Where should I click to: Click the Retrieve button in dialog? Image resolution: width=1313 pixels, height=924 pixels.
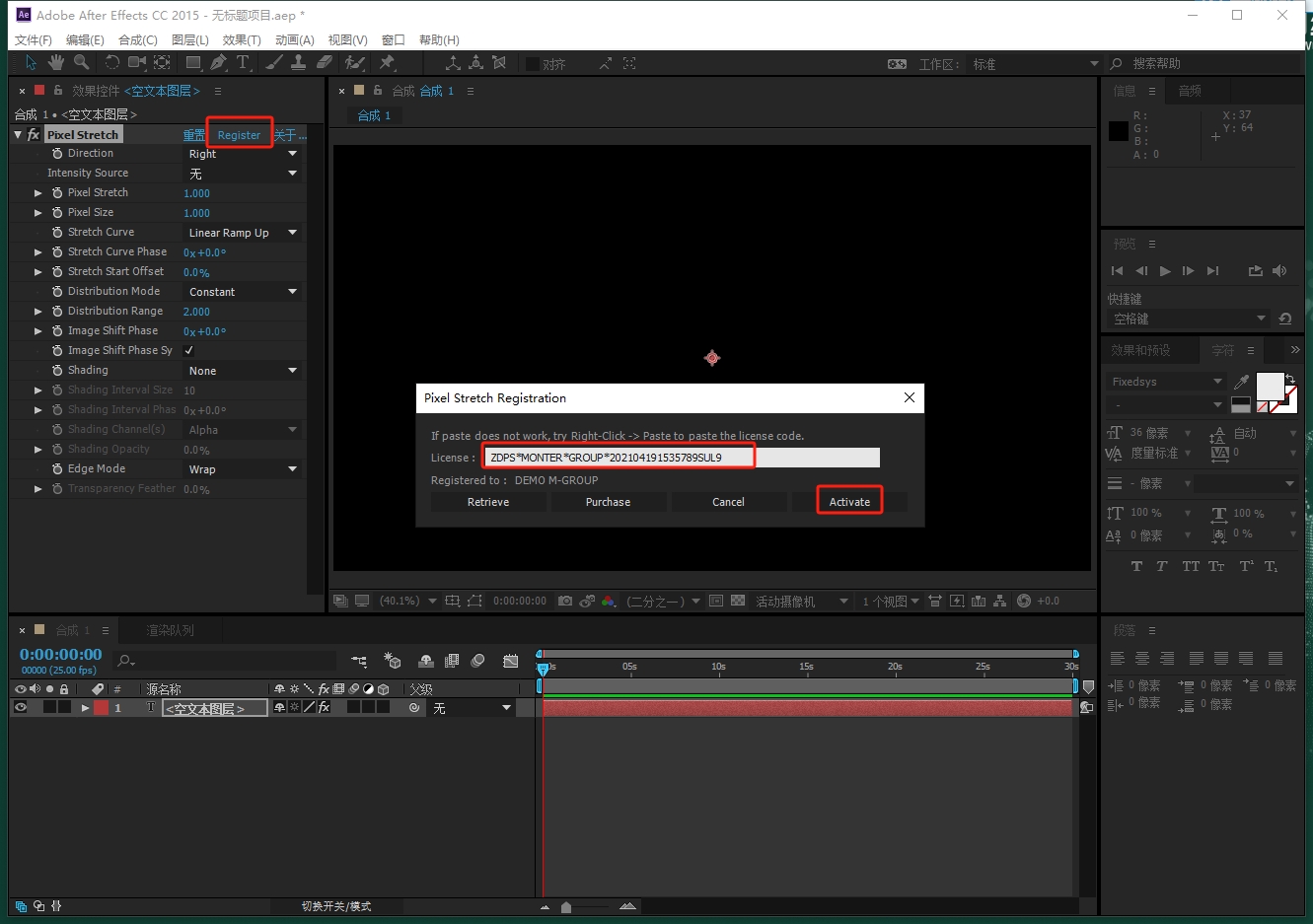tap(488, 502)
